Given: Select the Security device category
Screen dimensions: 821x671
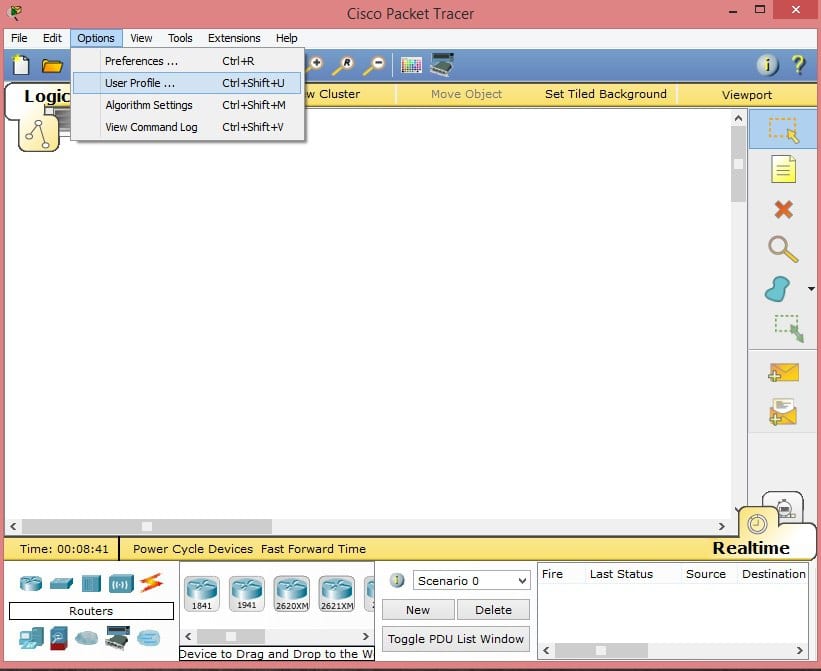Looking at the screenshot, I should pos(59,638).
